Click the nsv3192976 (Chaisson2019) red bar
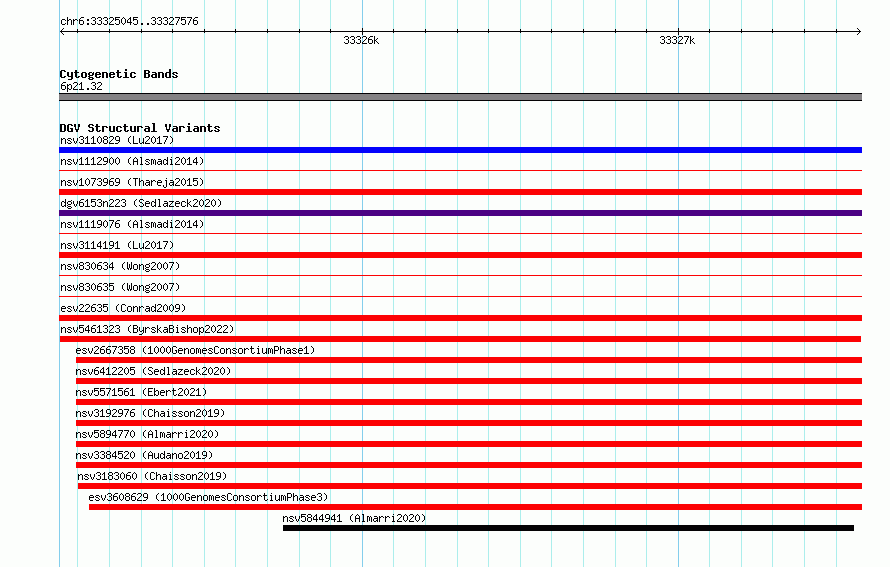 (469, 423)
